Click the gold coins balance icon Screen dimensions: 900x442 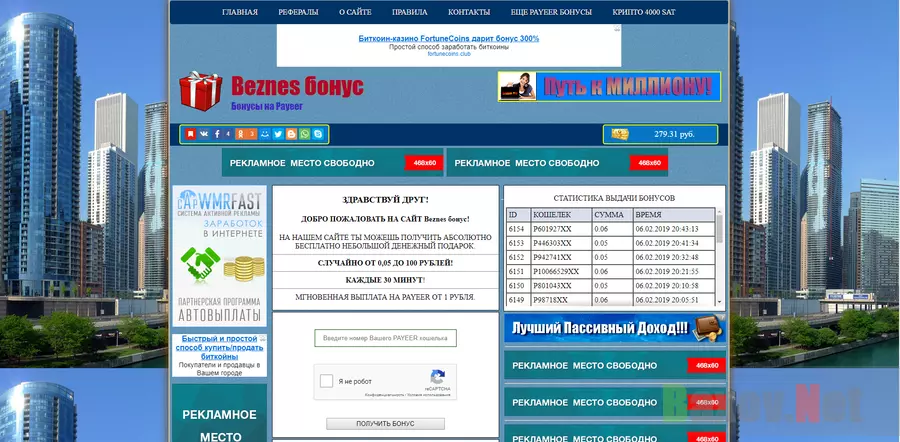(x=620, y=134)
